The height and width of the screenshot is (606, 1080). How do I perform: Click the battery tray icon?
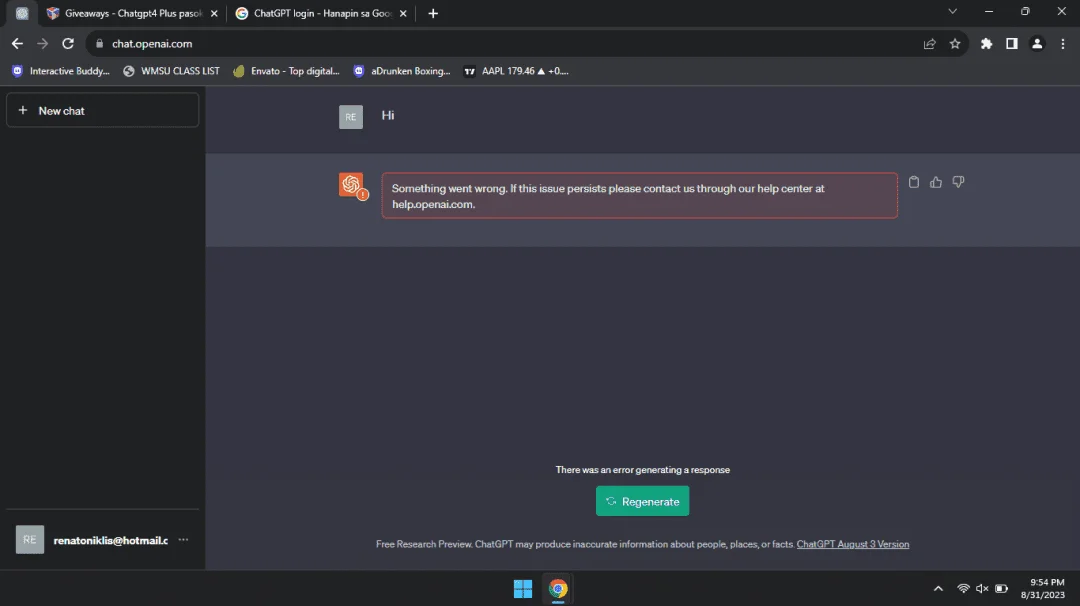(x=1001, y=589)
